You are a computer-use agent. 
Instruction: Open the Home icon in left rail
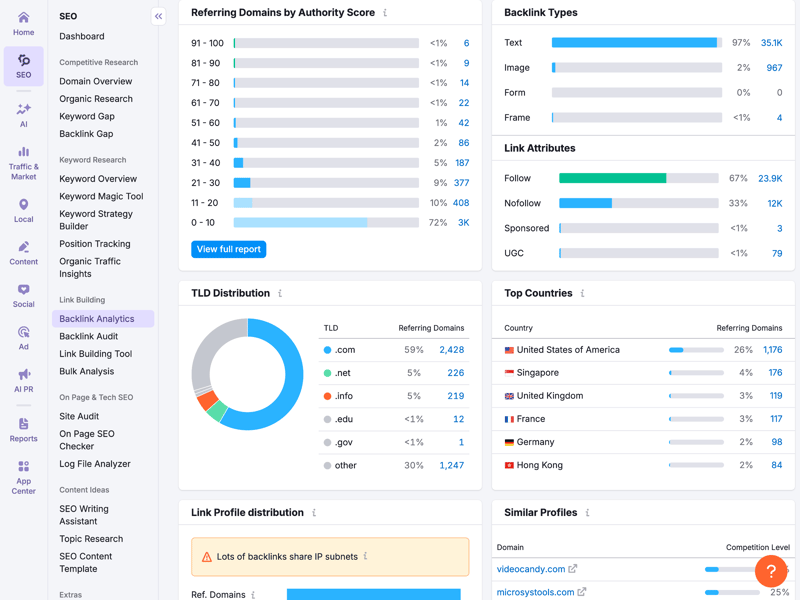[23, 18]
